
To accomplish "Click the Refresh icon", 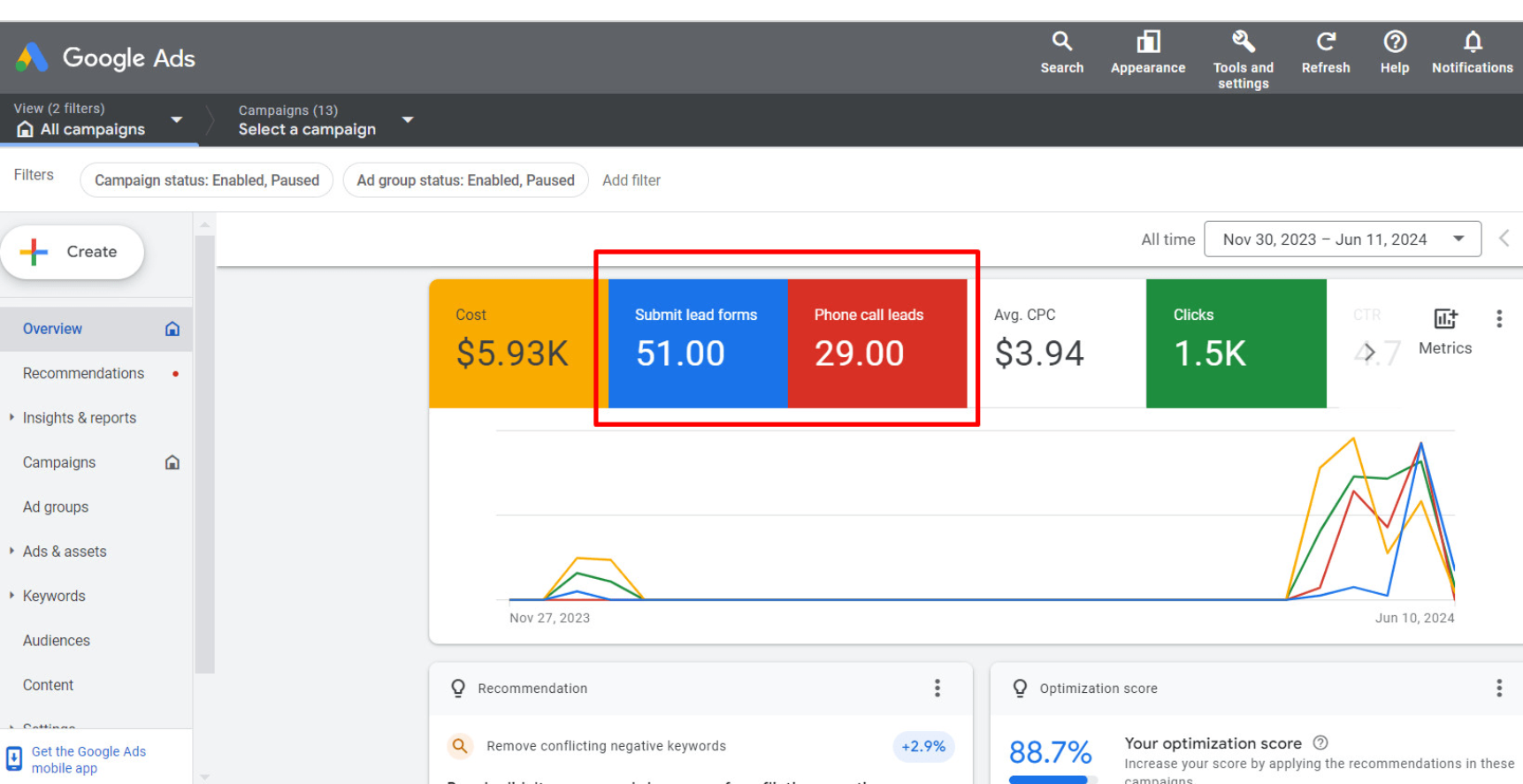I will [x=1325, y=42].
